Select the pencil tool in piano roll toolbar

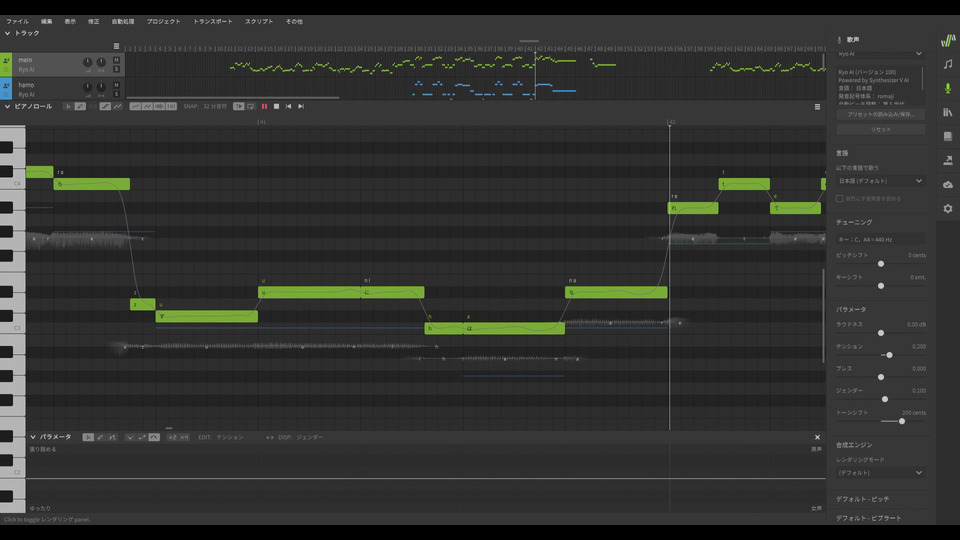(80, 107)
